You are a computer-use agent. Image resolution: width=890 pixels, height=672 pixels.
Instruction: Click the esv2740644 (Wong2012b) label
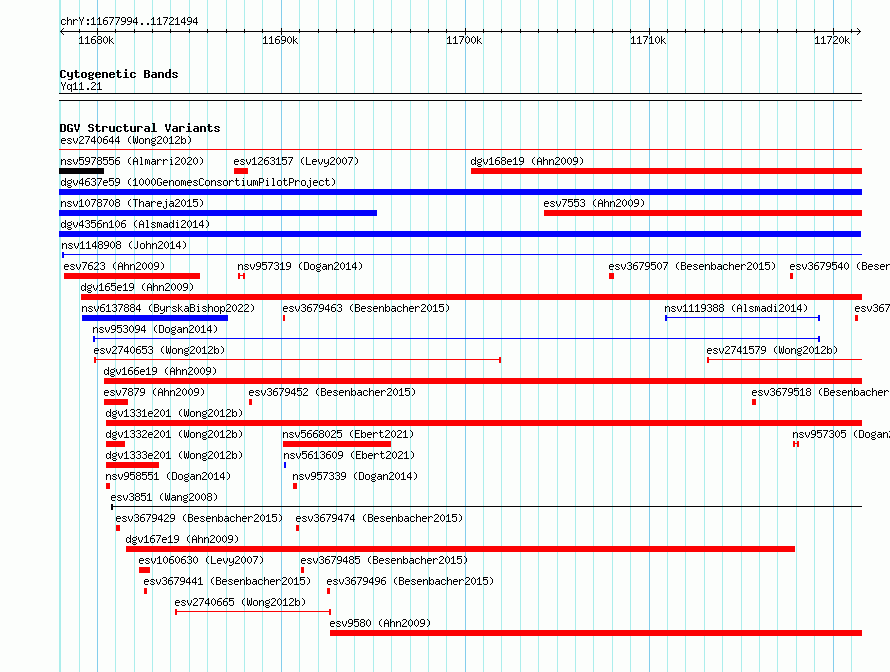[x=126, y=140]
